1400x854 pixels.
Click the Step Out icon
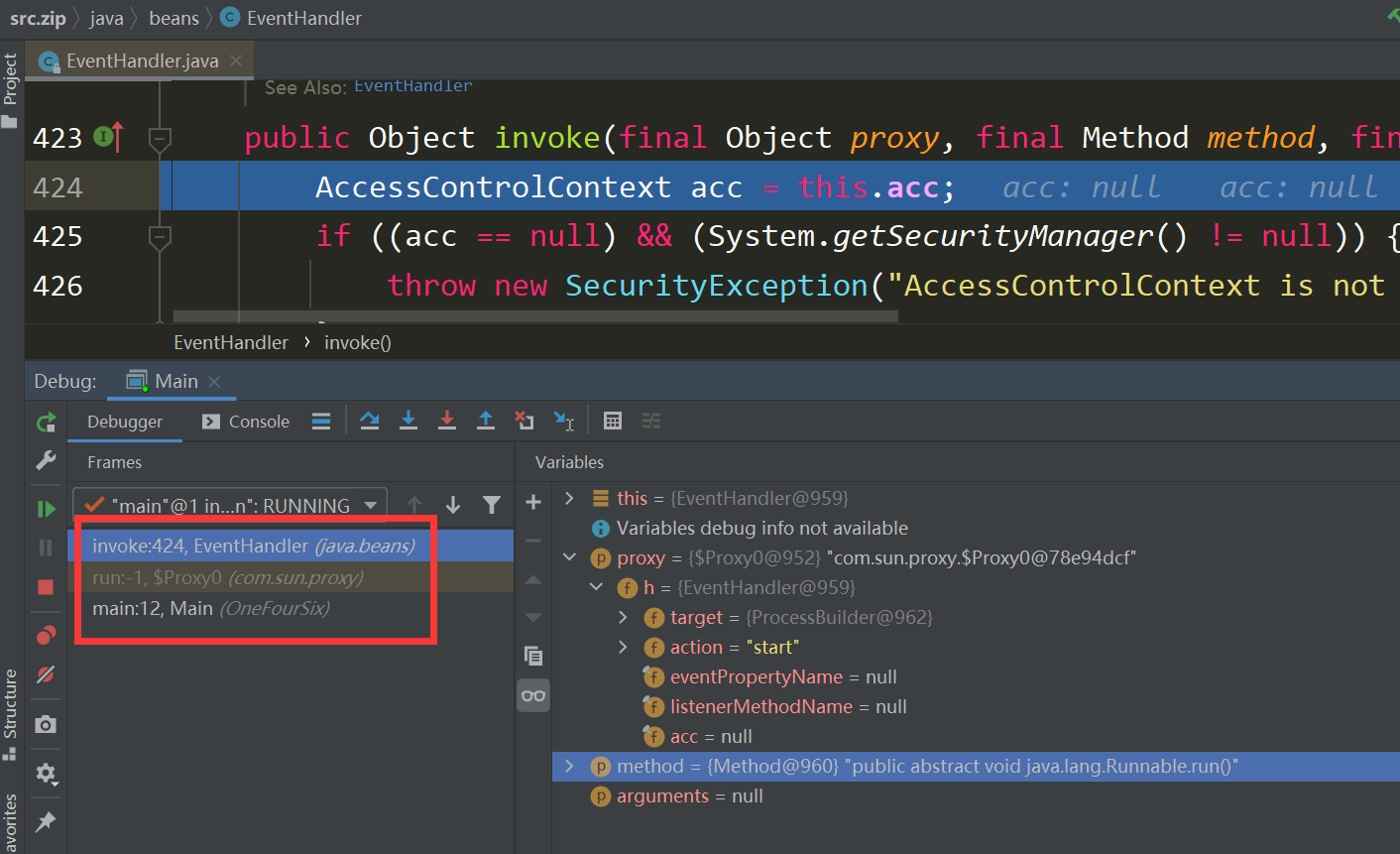pyautogui.click(x=485, y=421)
